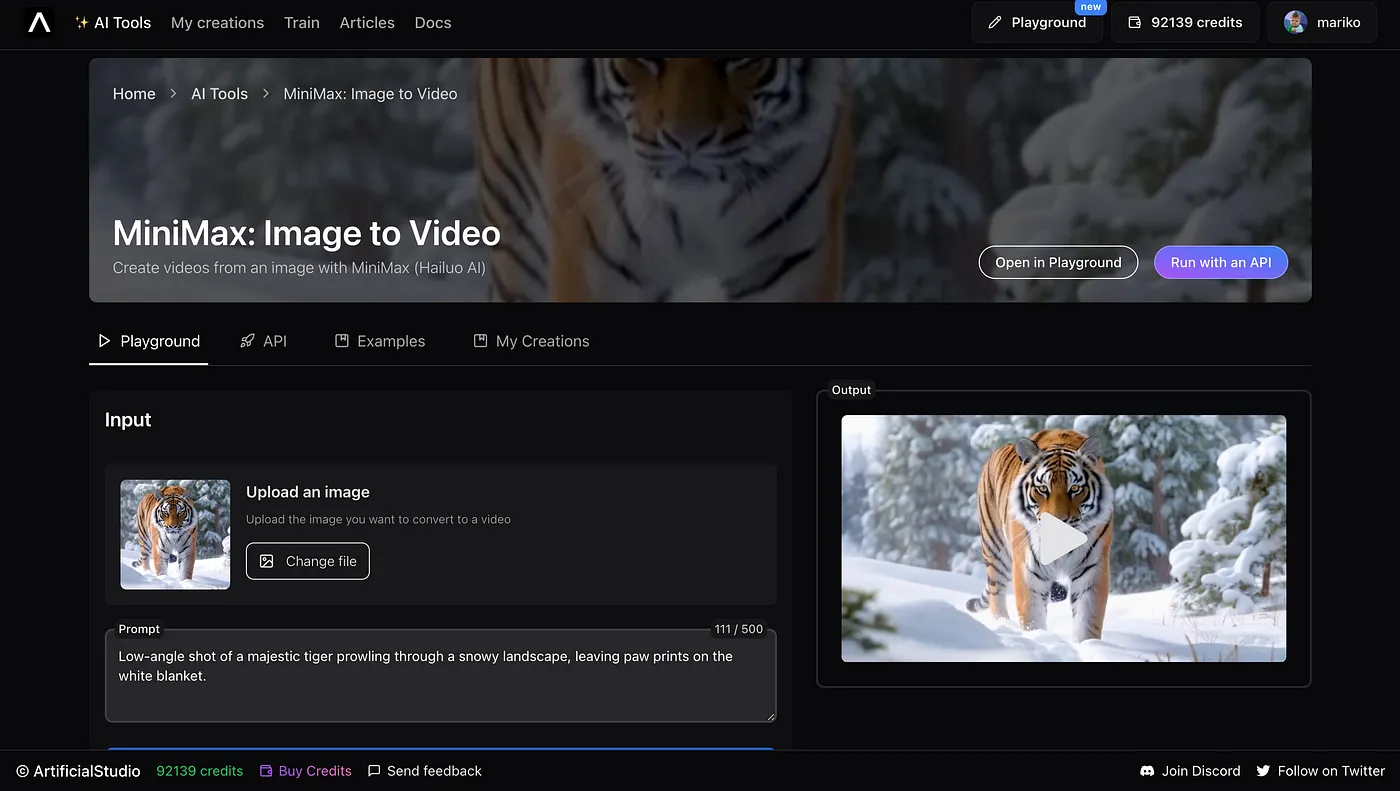Click Follow on Twitter link
This screenshot has width=1400, height=791.
click(x=1321, y=771)
